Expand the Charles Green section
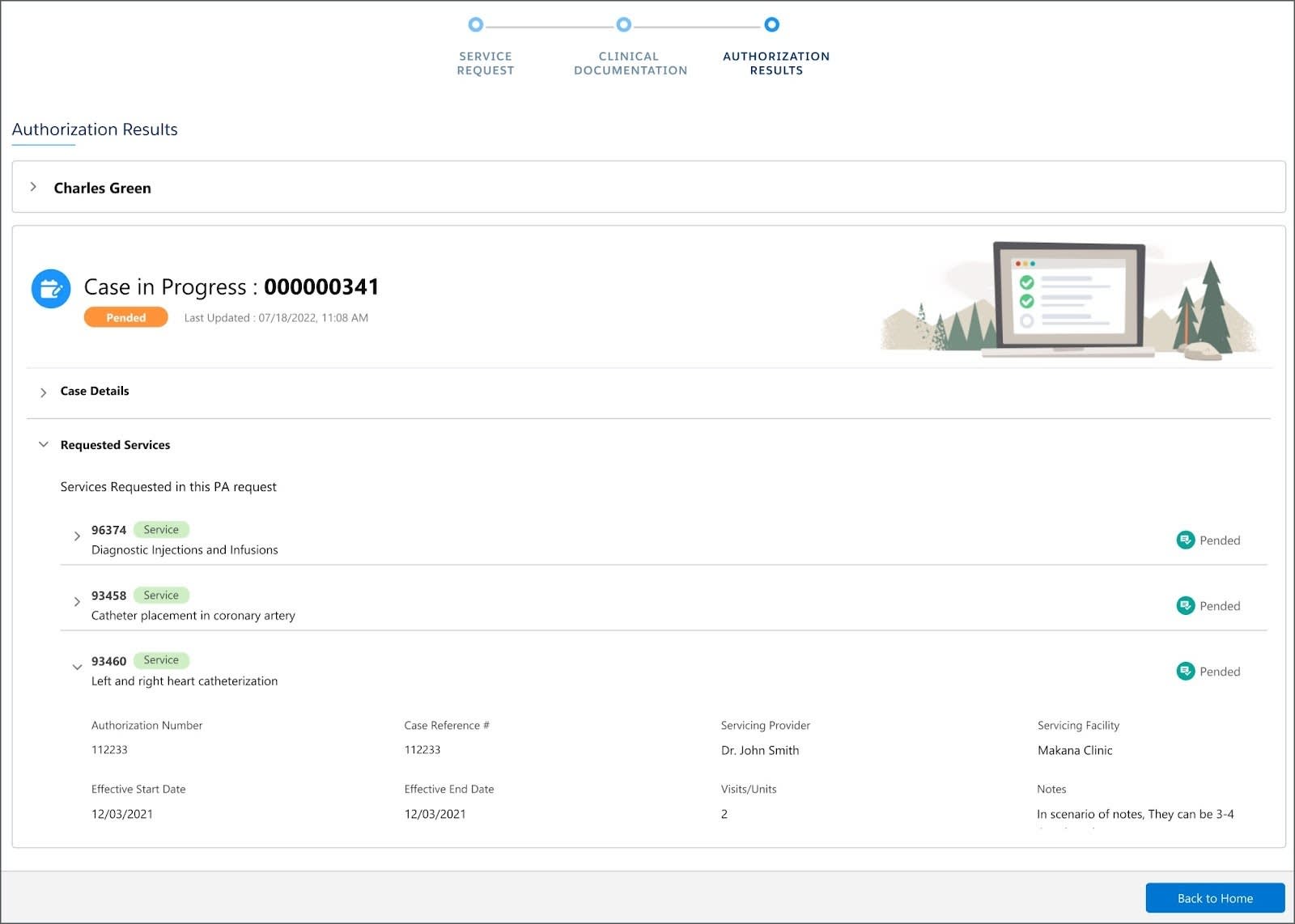 point(34,186)
